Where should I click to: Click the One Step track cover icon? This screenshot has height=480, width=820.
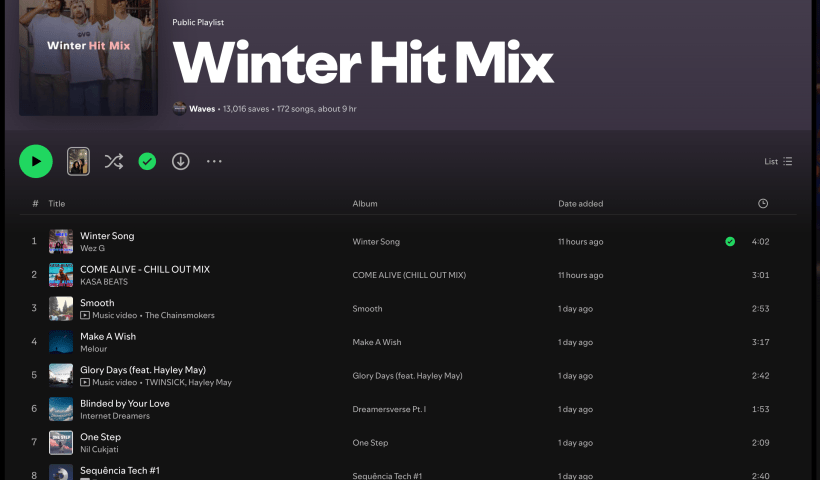pyautogui.click(x=61, y=442)
